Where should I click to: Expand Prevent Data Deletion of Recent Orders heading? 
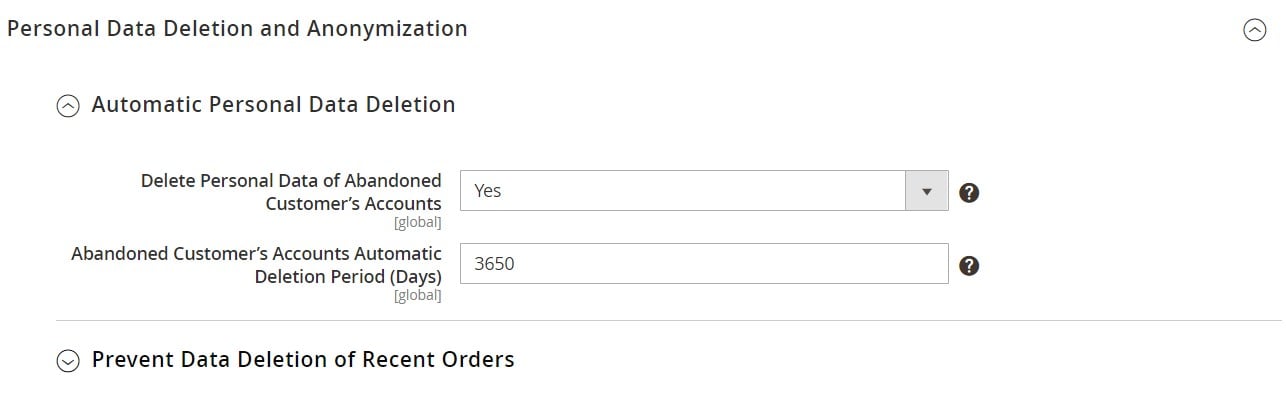point(303,359)
